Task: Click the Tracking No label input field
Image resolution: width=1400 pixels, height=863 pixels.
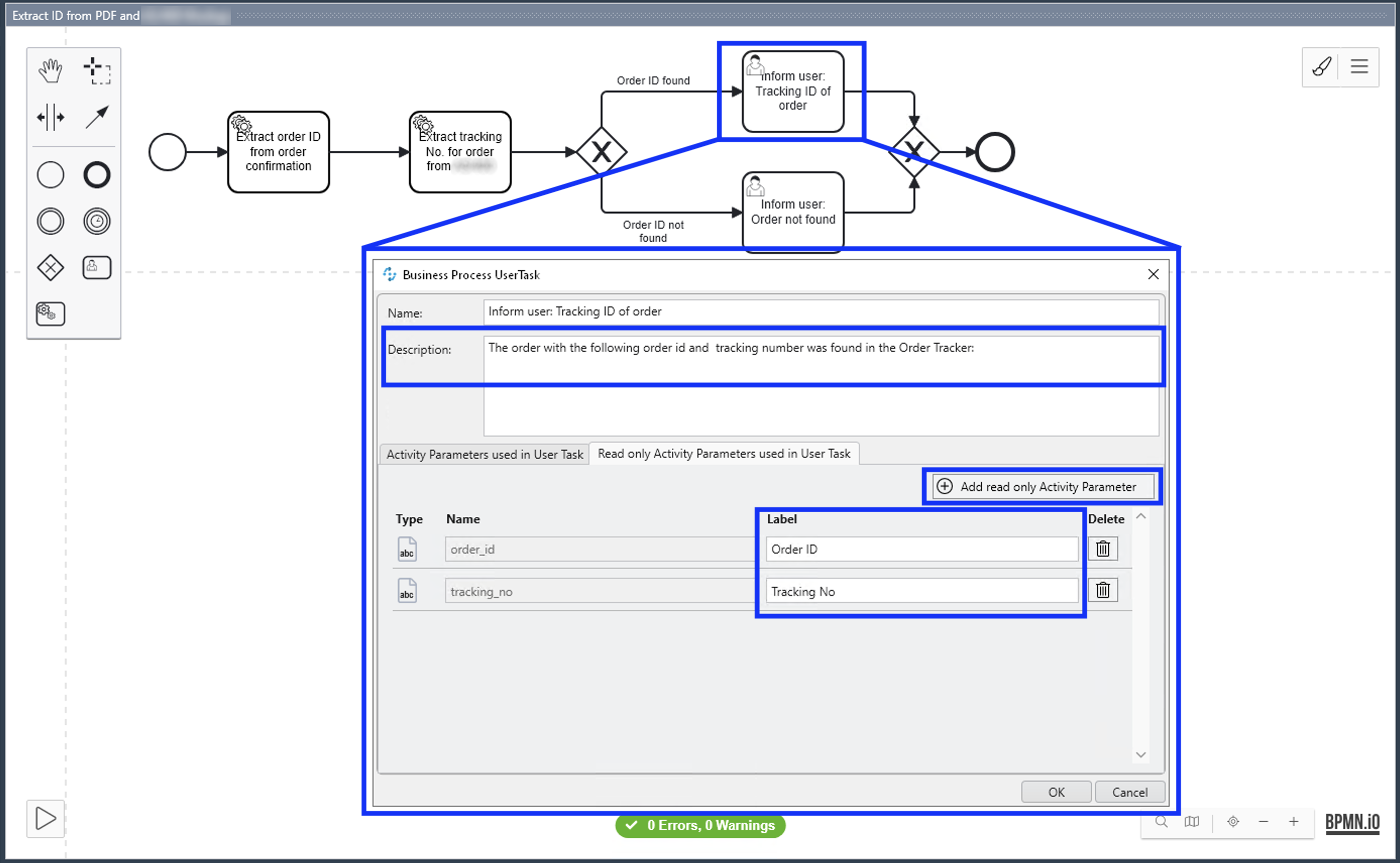Action: [918, 591]
